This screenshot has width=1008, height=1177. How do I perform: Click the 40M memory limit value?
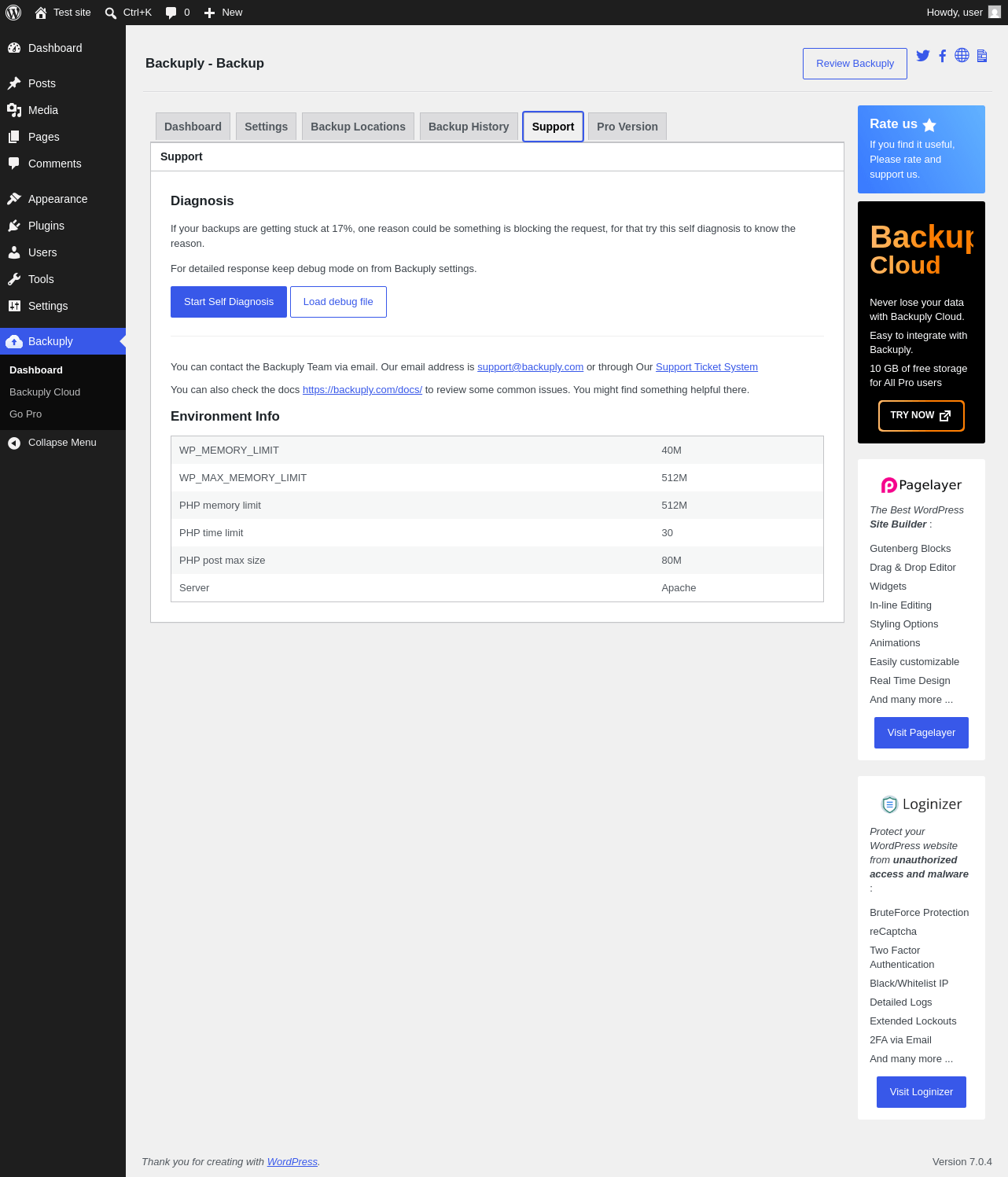671,451
